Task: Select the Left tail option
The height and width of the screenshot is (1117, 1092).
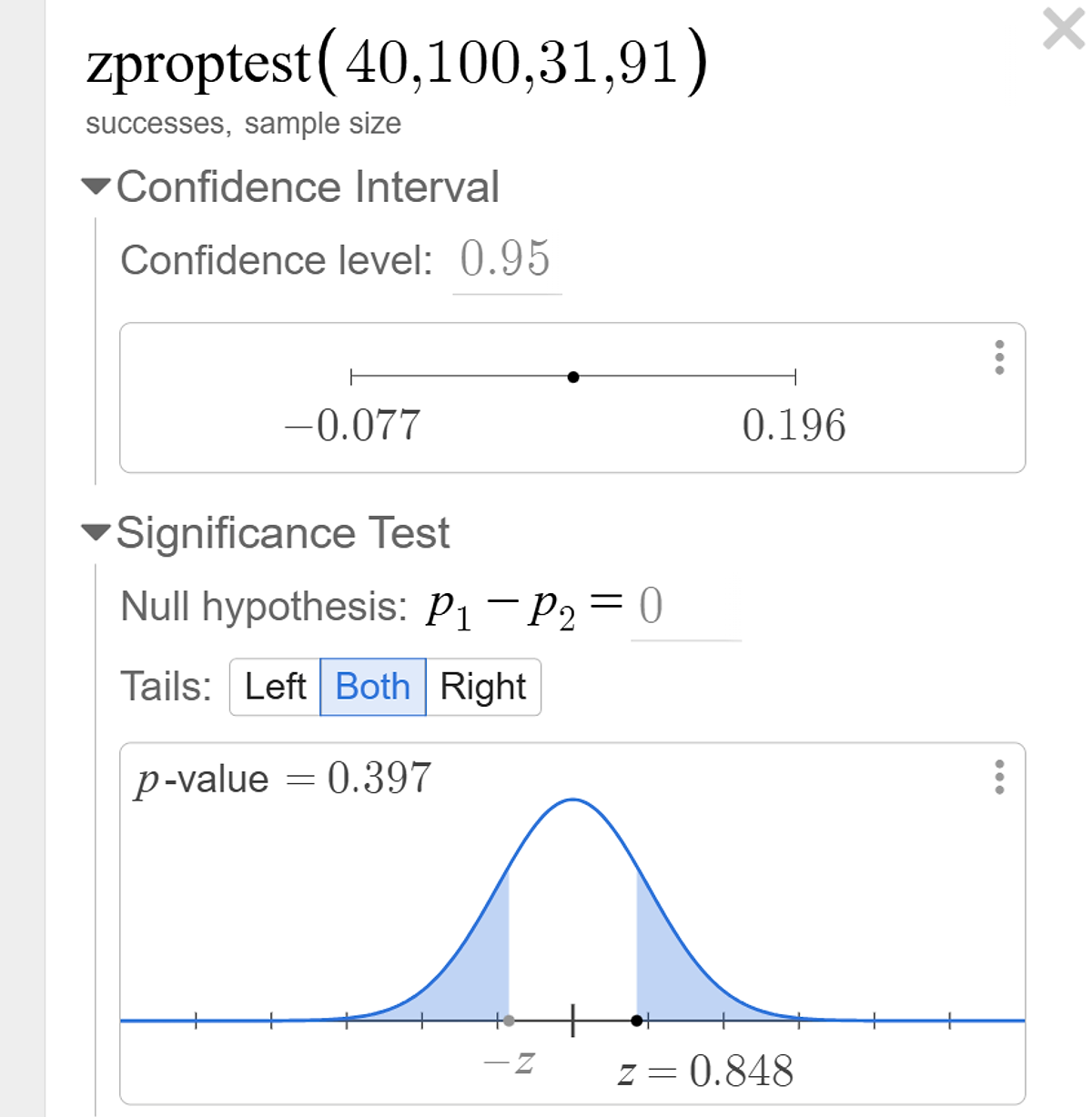Action: pos(275,687)
